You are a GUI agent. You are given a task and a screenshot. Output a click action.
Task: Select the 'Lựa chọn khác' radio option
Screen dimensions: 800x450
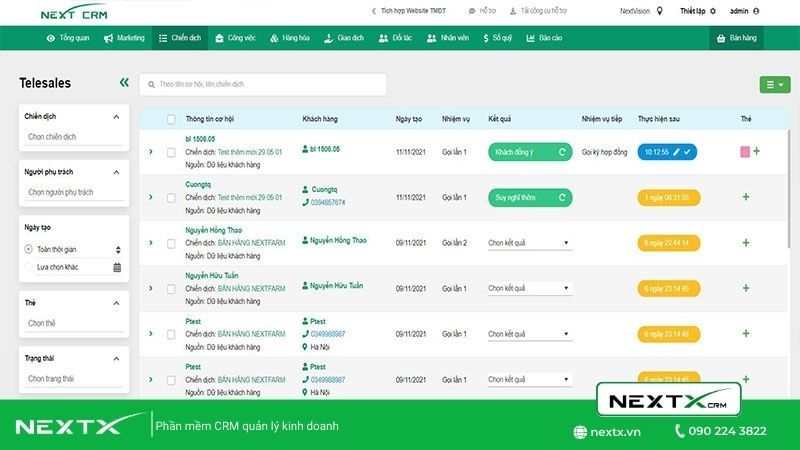29,267
